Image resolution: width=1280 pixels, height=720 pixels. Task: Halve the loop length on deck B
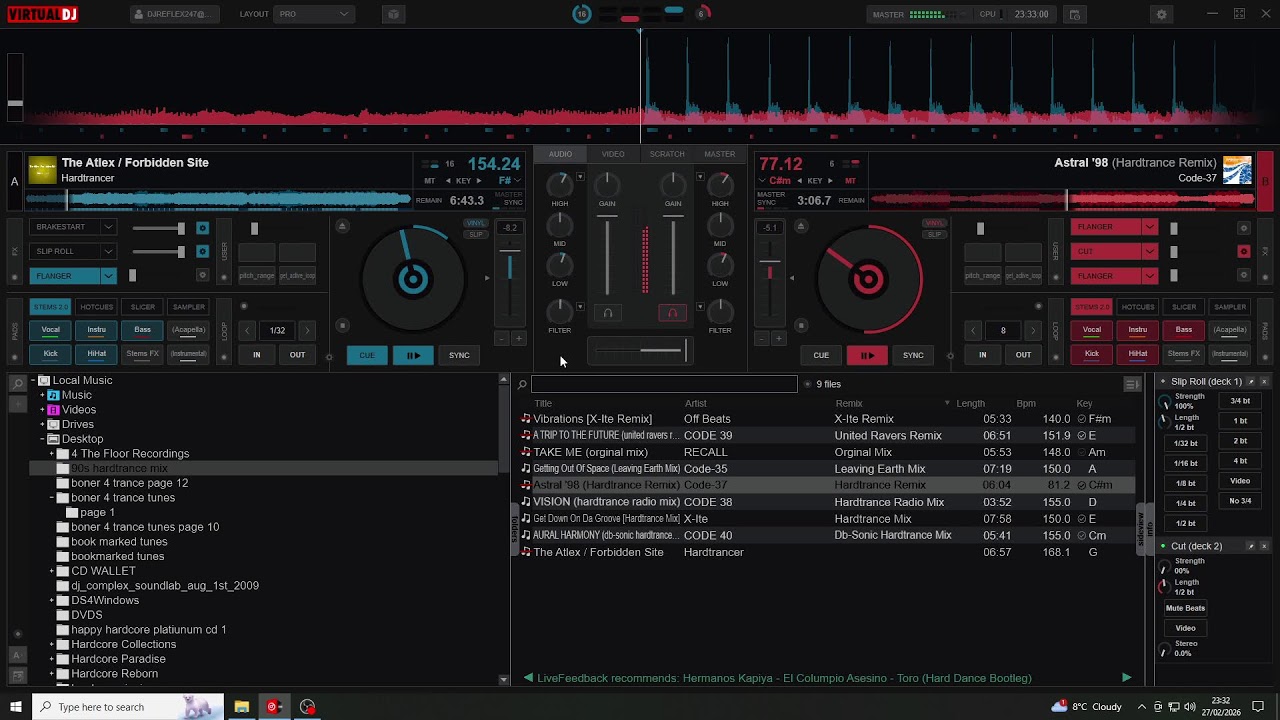(973, 330)
